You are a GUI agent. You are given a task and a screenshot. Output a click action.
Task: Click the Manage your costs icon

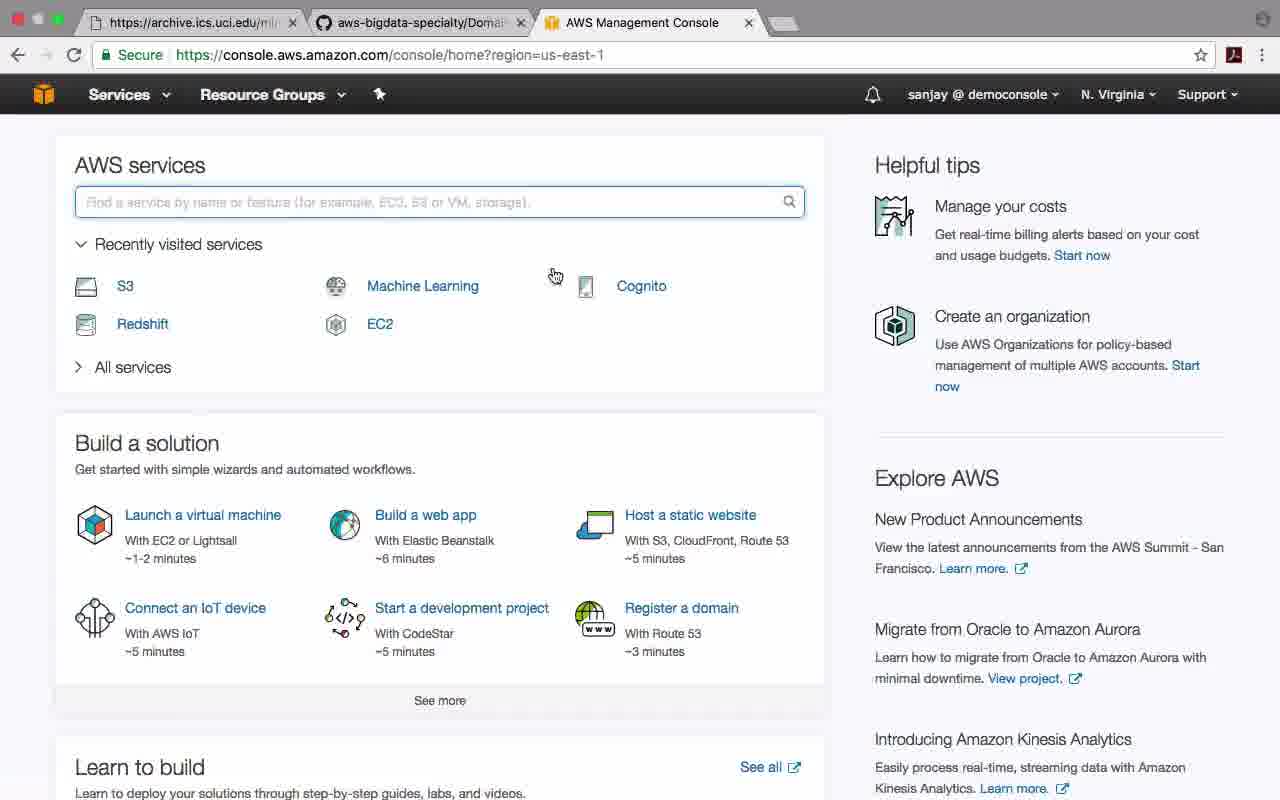895,216
